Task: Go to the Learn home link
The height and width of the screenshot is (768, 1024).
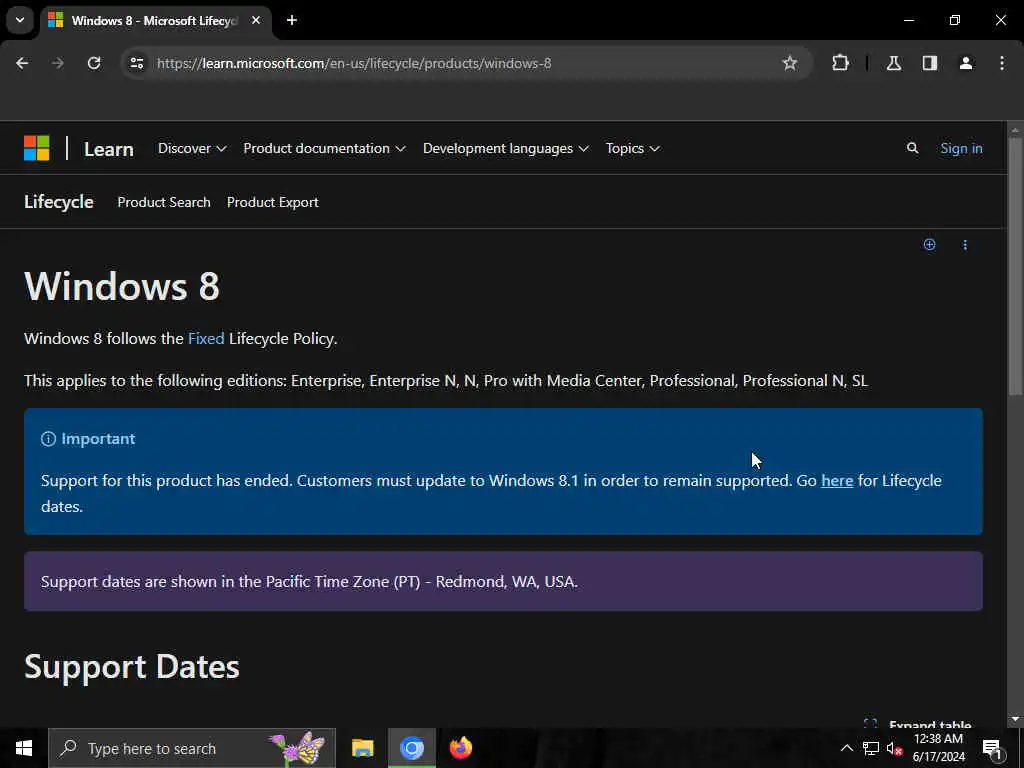Action: tap(108, 149)
